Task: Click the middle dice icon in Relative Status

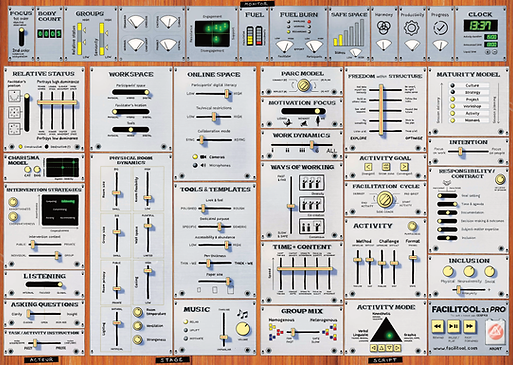Action: point(14,112)
